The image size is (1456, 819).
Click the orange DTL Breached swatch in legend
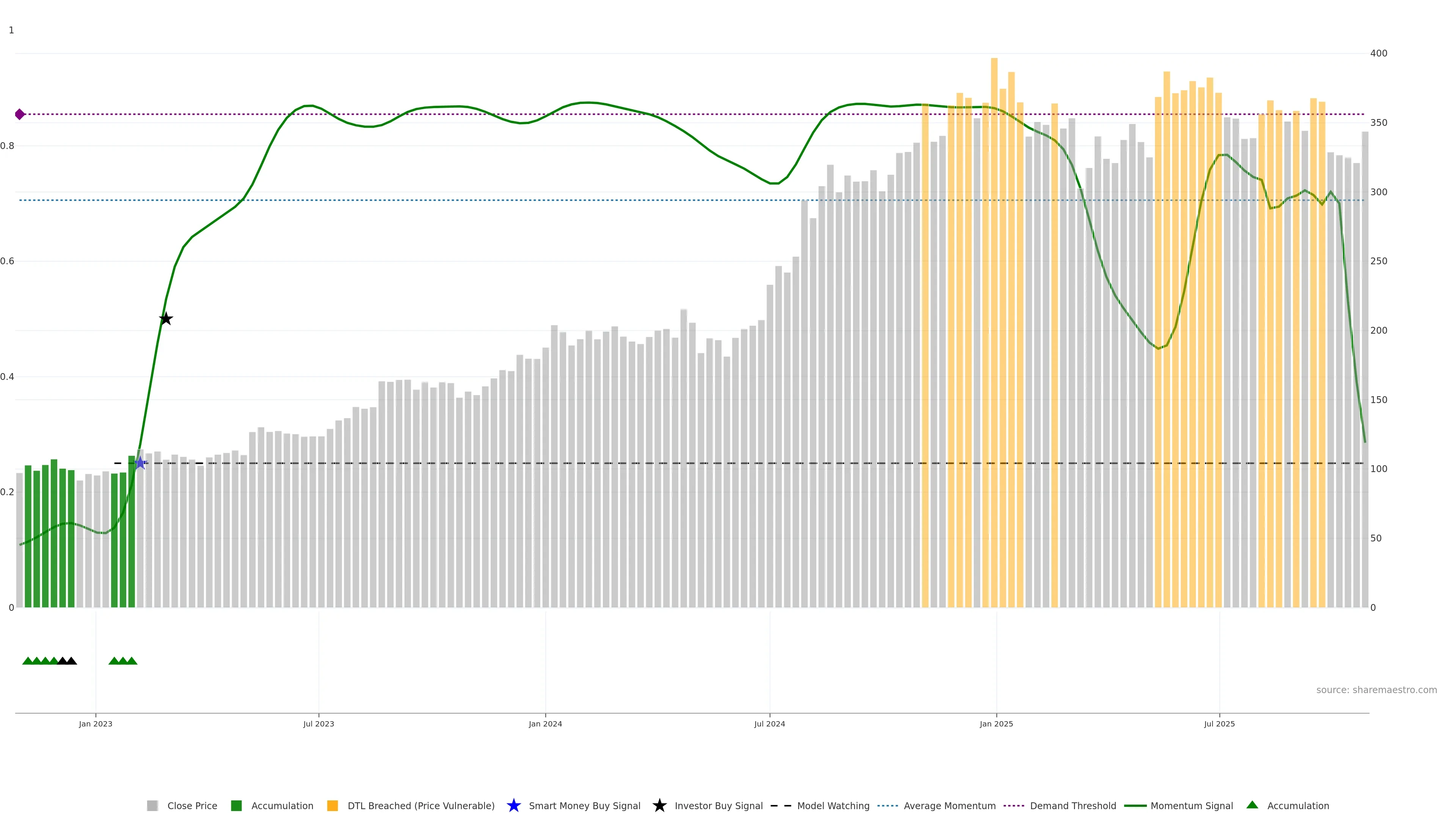[333, 806]
